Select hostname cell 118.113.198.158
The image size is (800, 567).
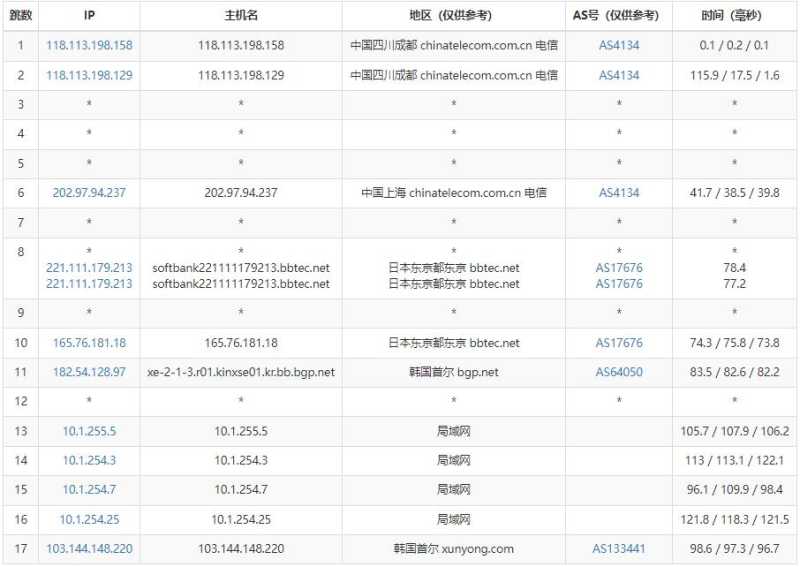(x=241, y=45)
